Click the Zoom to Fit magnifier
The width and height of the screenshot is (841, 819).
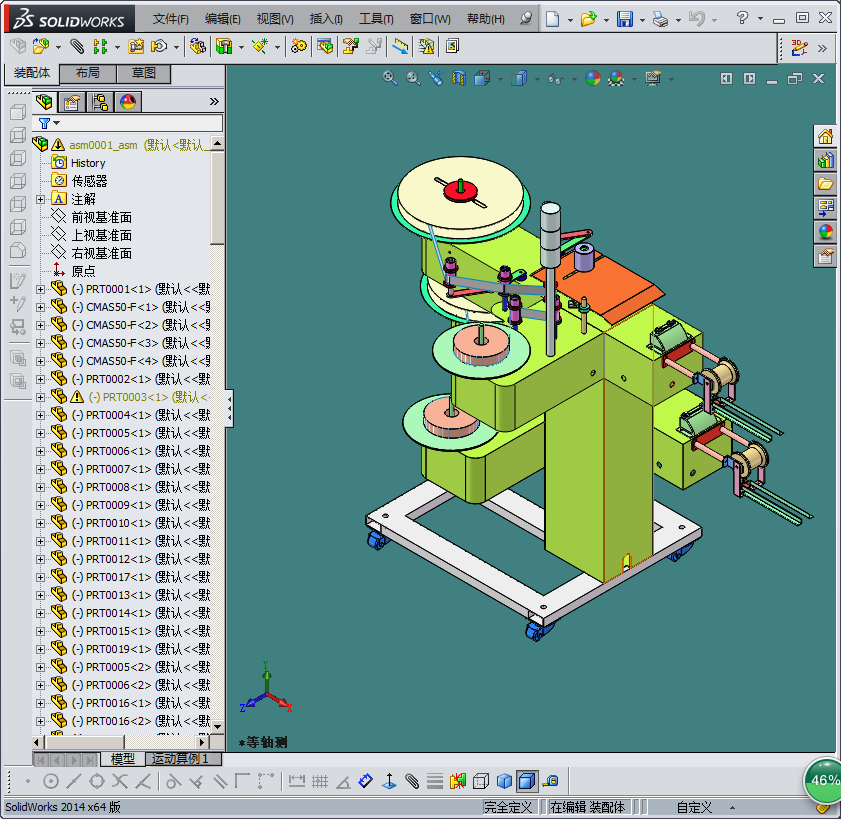tap(390, 78)
